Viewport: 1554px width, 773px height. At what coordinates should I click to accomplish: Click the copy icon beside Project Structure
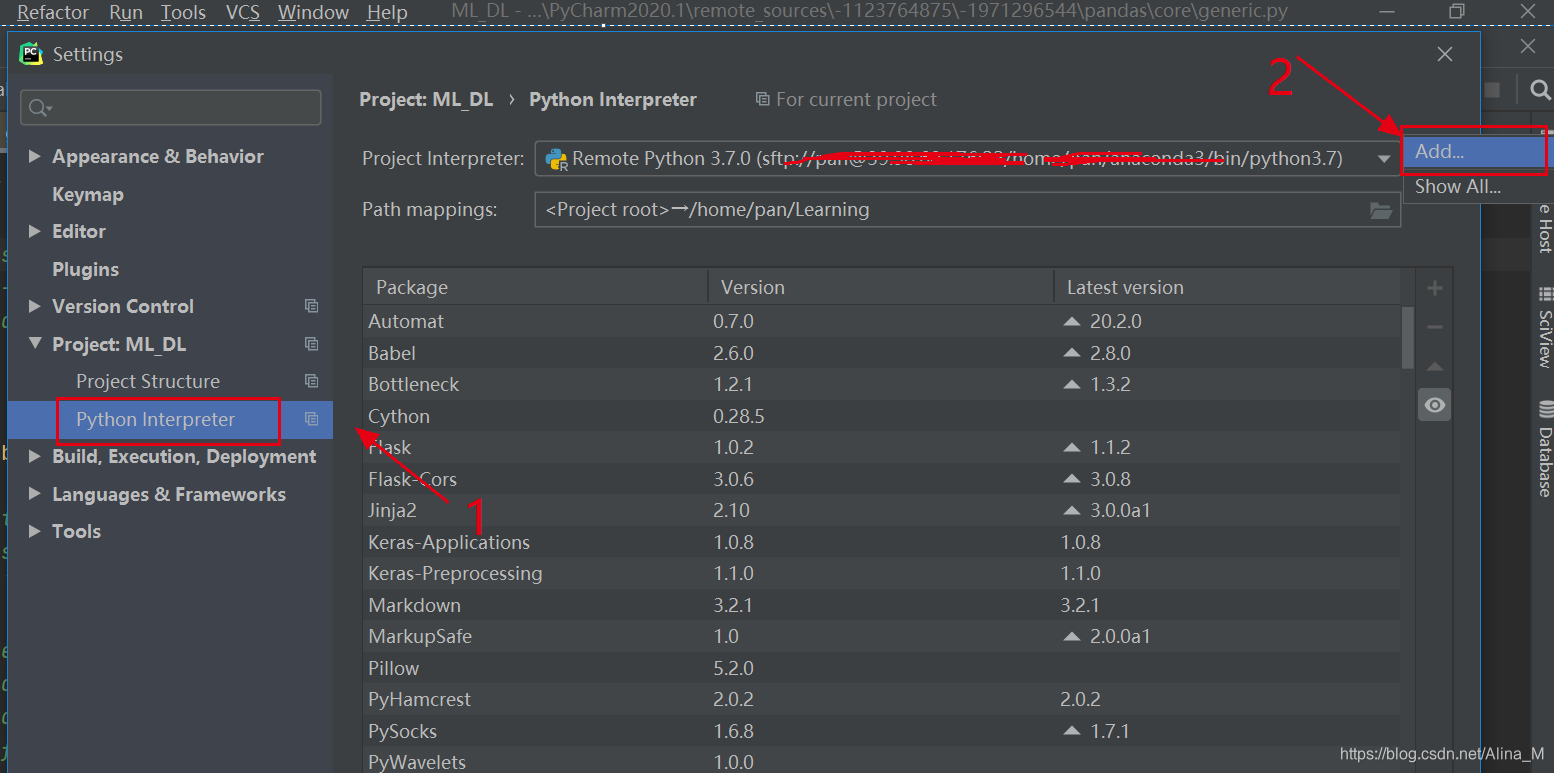[x=312, y=381]
